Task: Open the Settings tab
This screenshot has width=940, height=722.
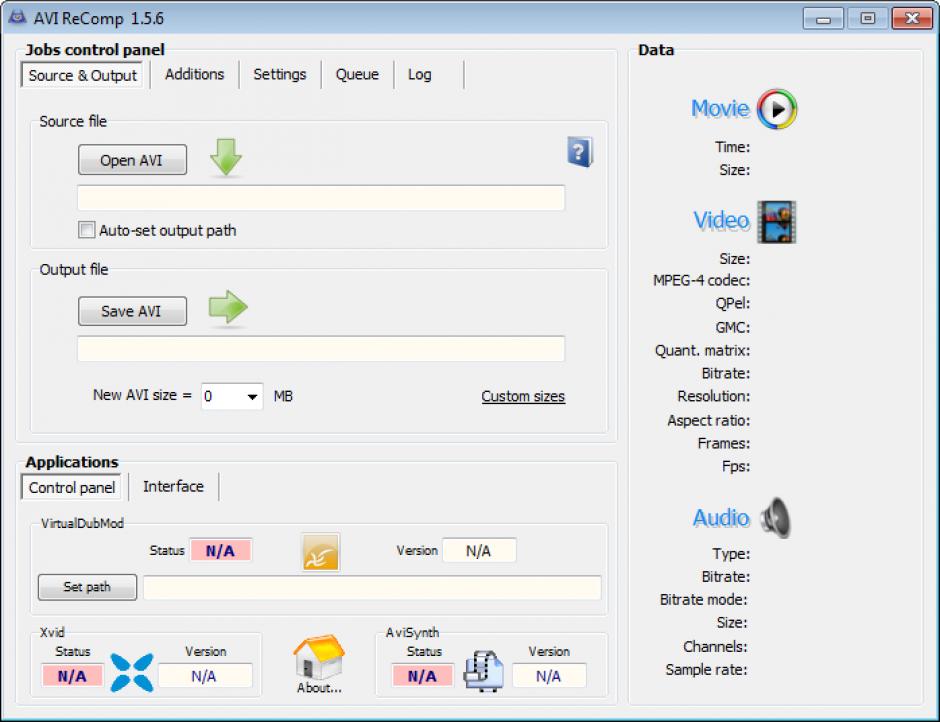Action: 279,74
